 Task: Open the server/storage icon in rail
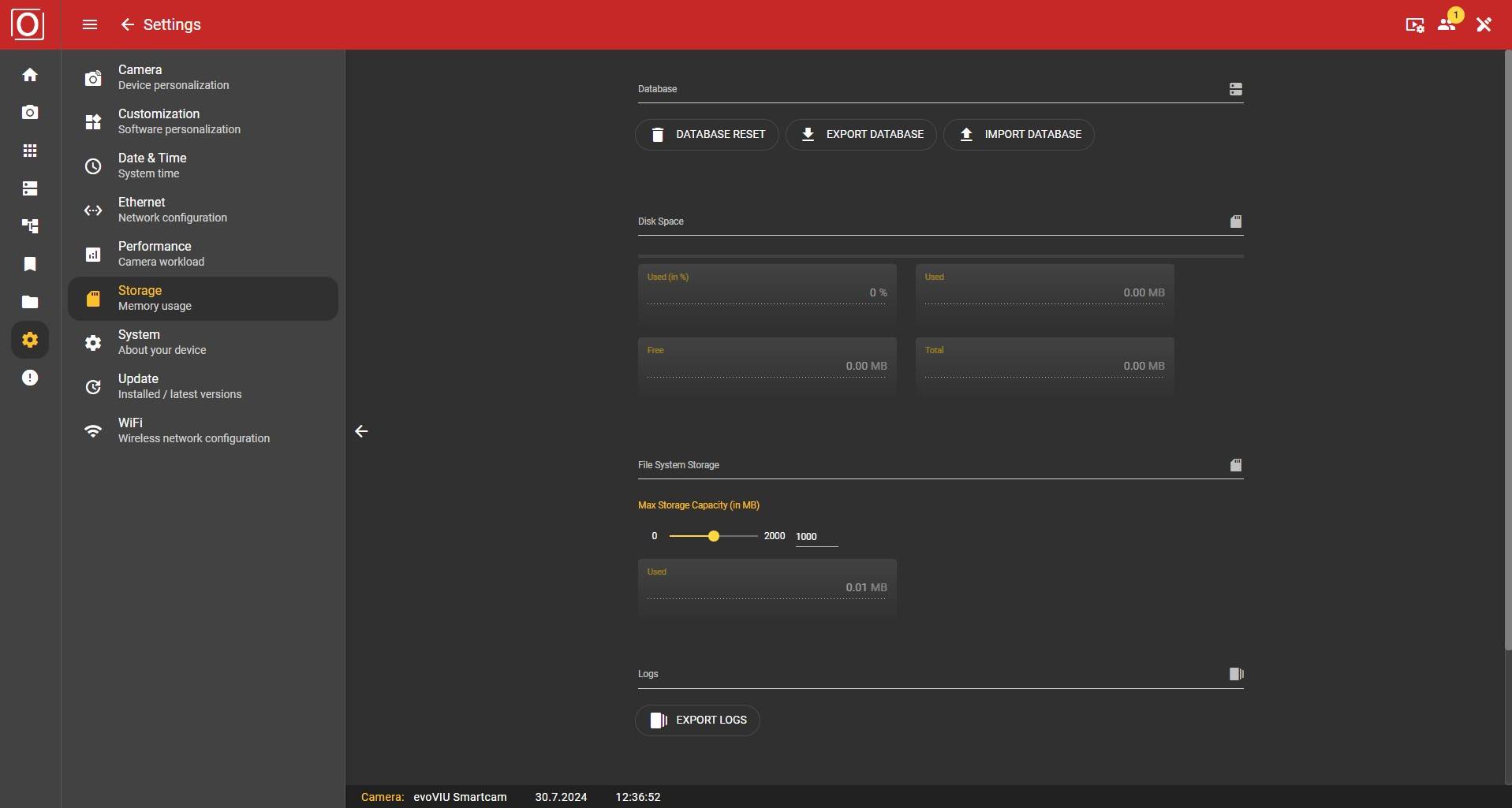point(30,188)
